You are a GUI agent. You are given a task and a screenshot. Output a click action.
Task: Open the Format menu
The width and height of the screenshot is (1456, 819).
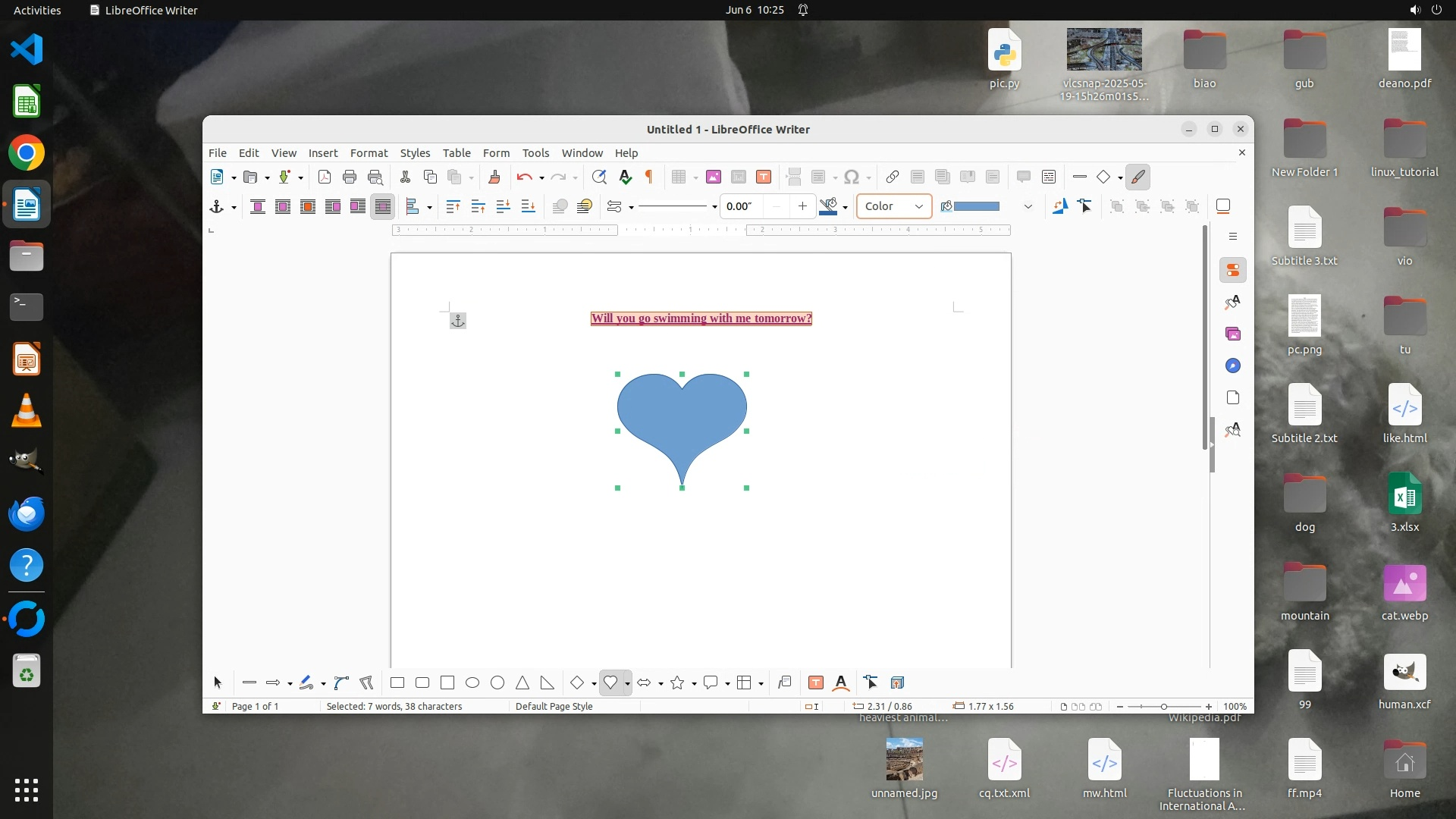click(369, 152)
